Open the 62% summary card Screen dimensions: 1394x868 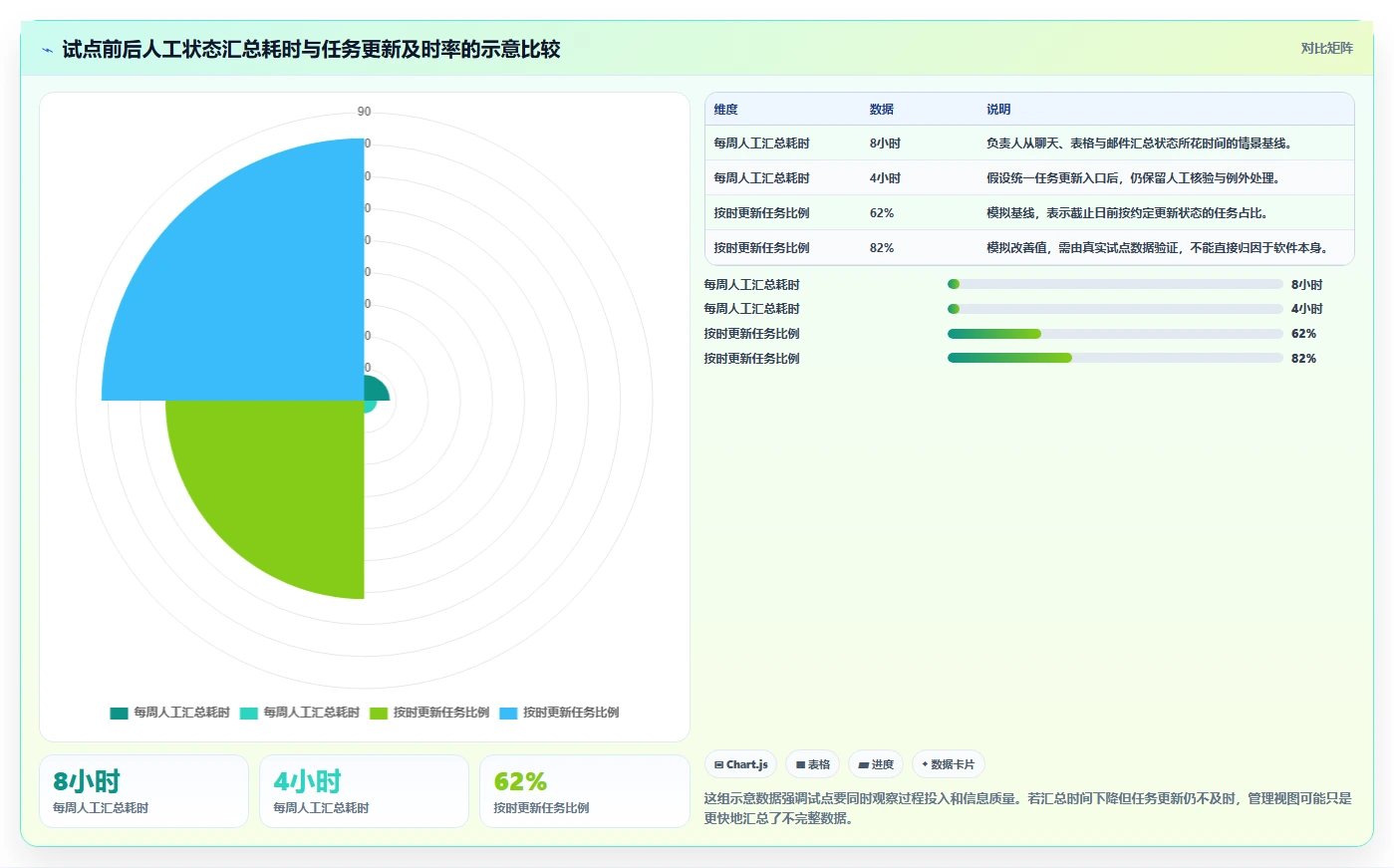tap(585, 791)
